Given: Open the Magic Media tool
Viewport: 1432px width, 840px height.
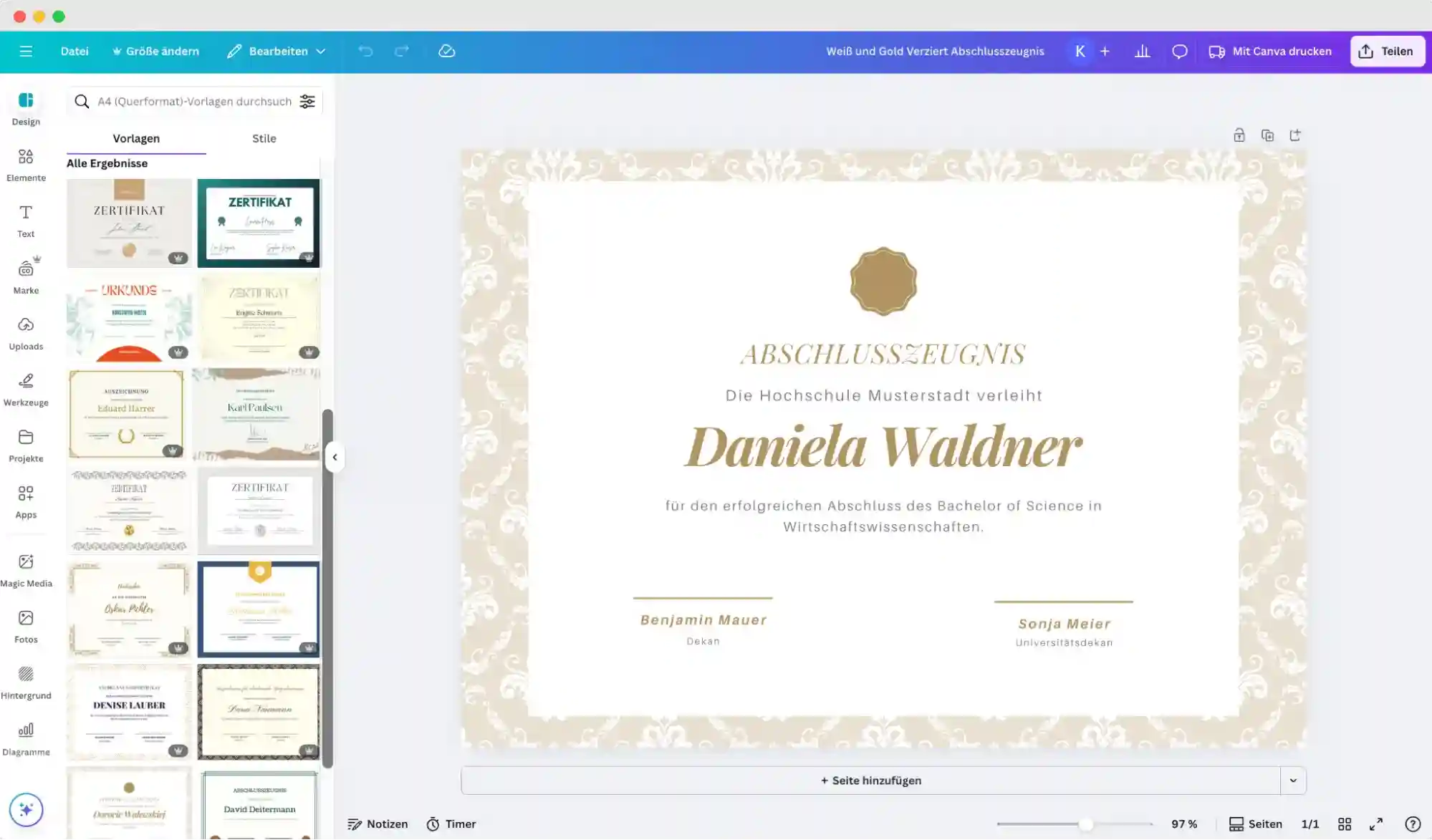Looking at the screenshot, I should tap(26, 569).
